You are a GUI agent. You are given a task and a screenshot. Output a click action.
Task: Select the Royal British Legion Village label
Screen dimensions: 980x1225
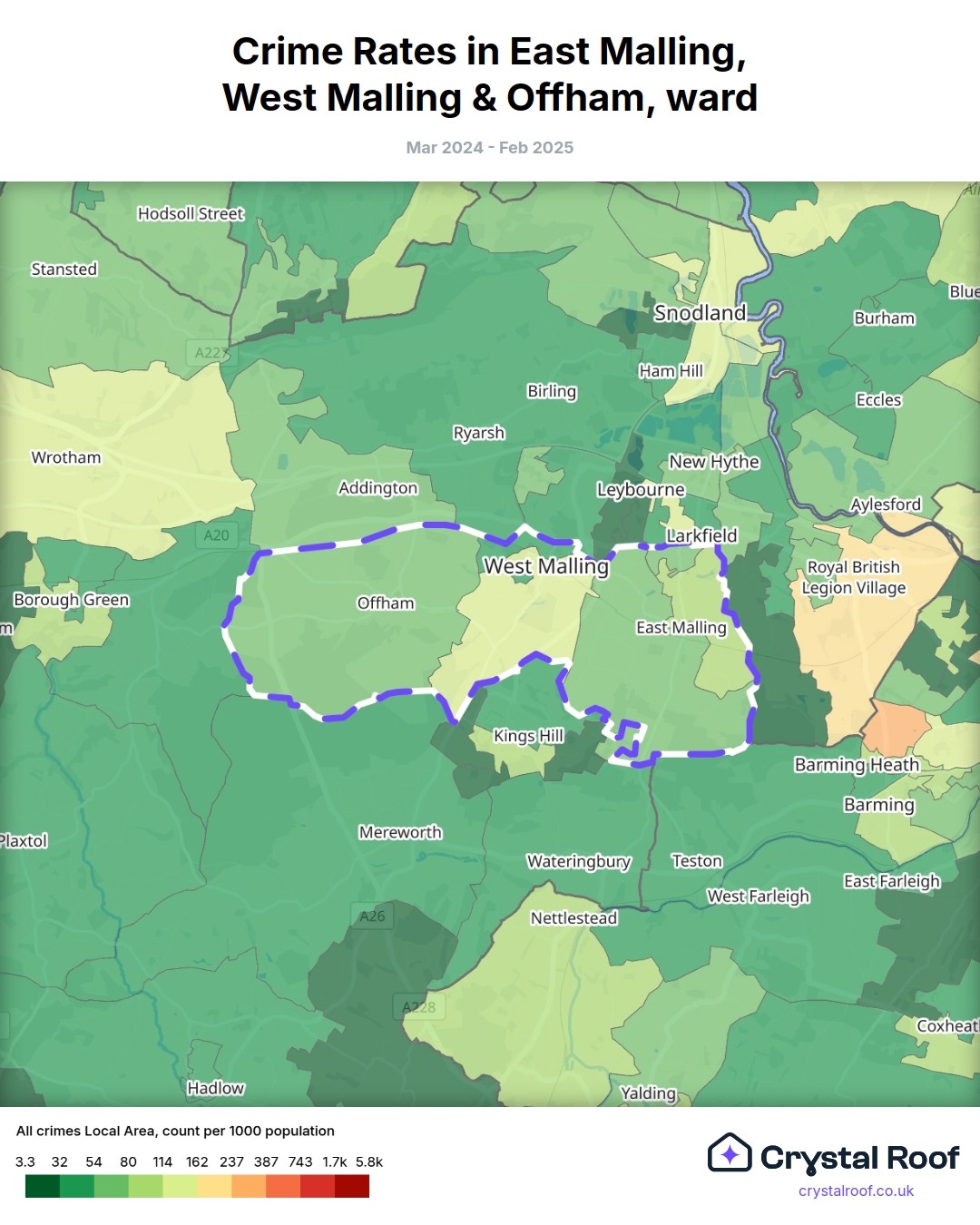(853, 577)
